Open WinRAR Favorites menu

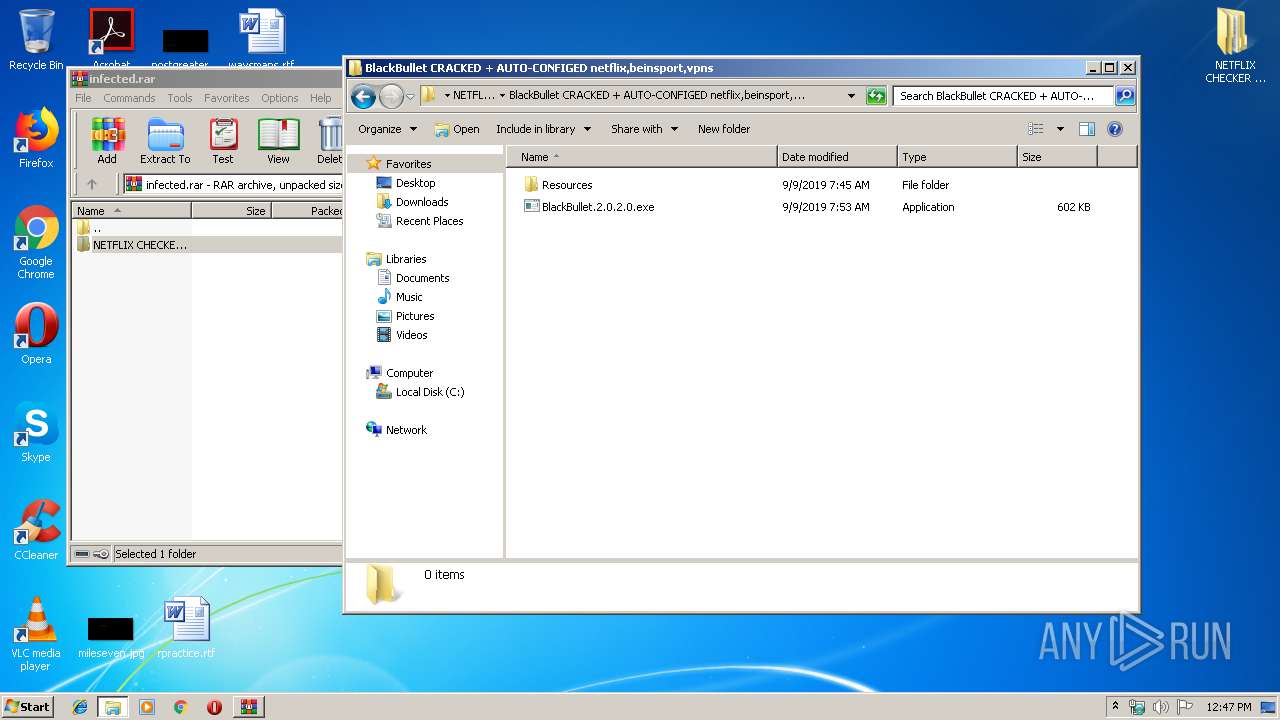click(227, 98)
